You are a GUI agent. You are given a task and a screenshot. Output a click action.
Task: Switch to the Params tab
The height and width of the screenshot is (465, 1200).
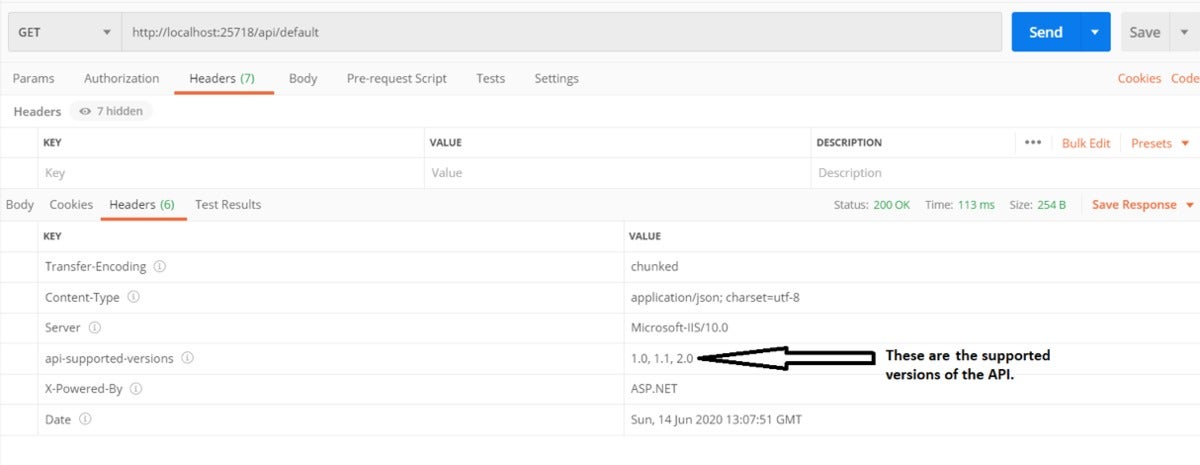[x=33, y=78]
